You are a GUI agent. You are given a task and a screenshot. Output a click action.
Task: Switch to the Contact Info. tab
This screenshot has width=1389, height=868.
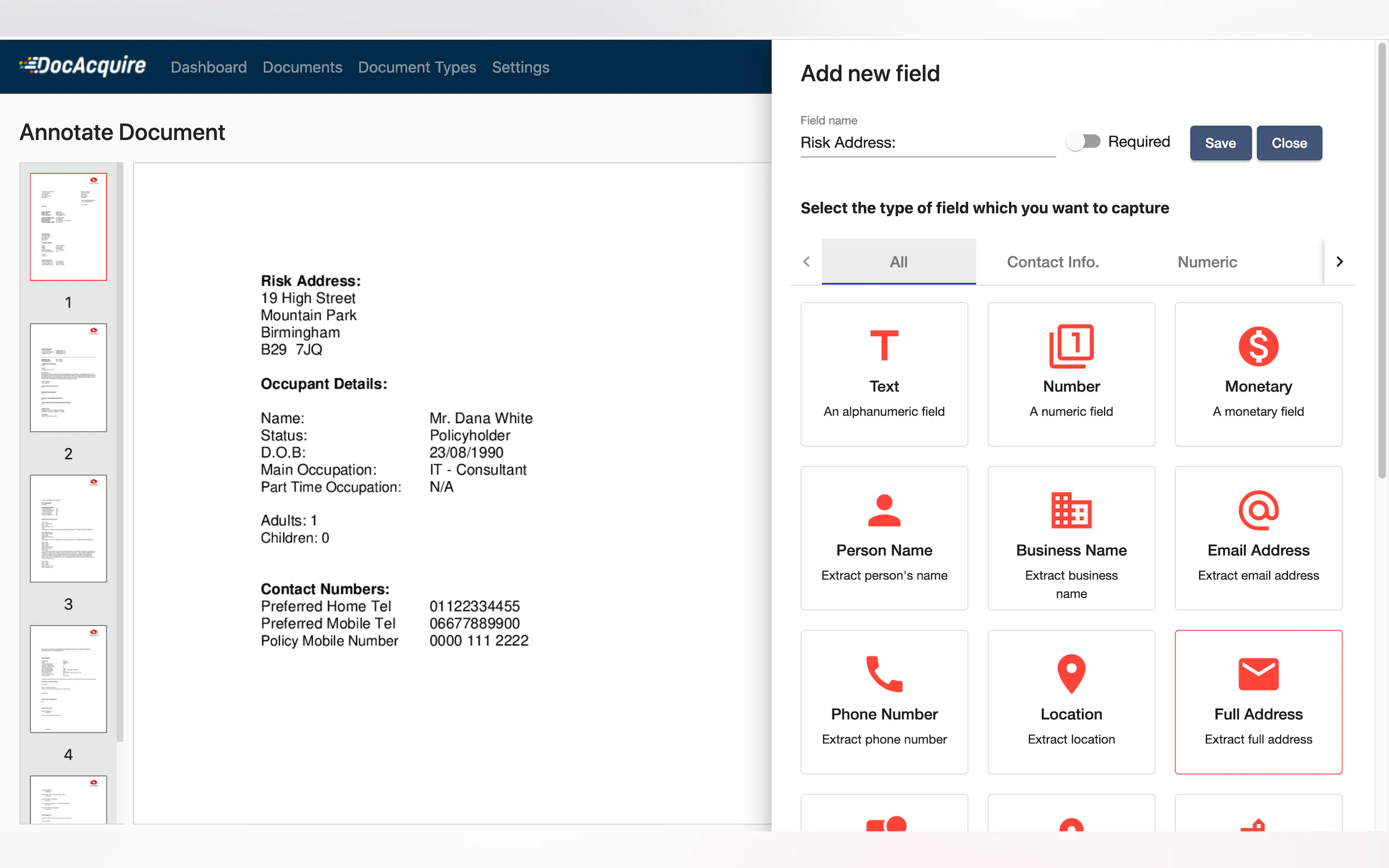click(1052, 262)
